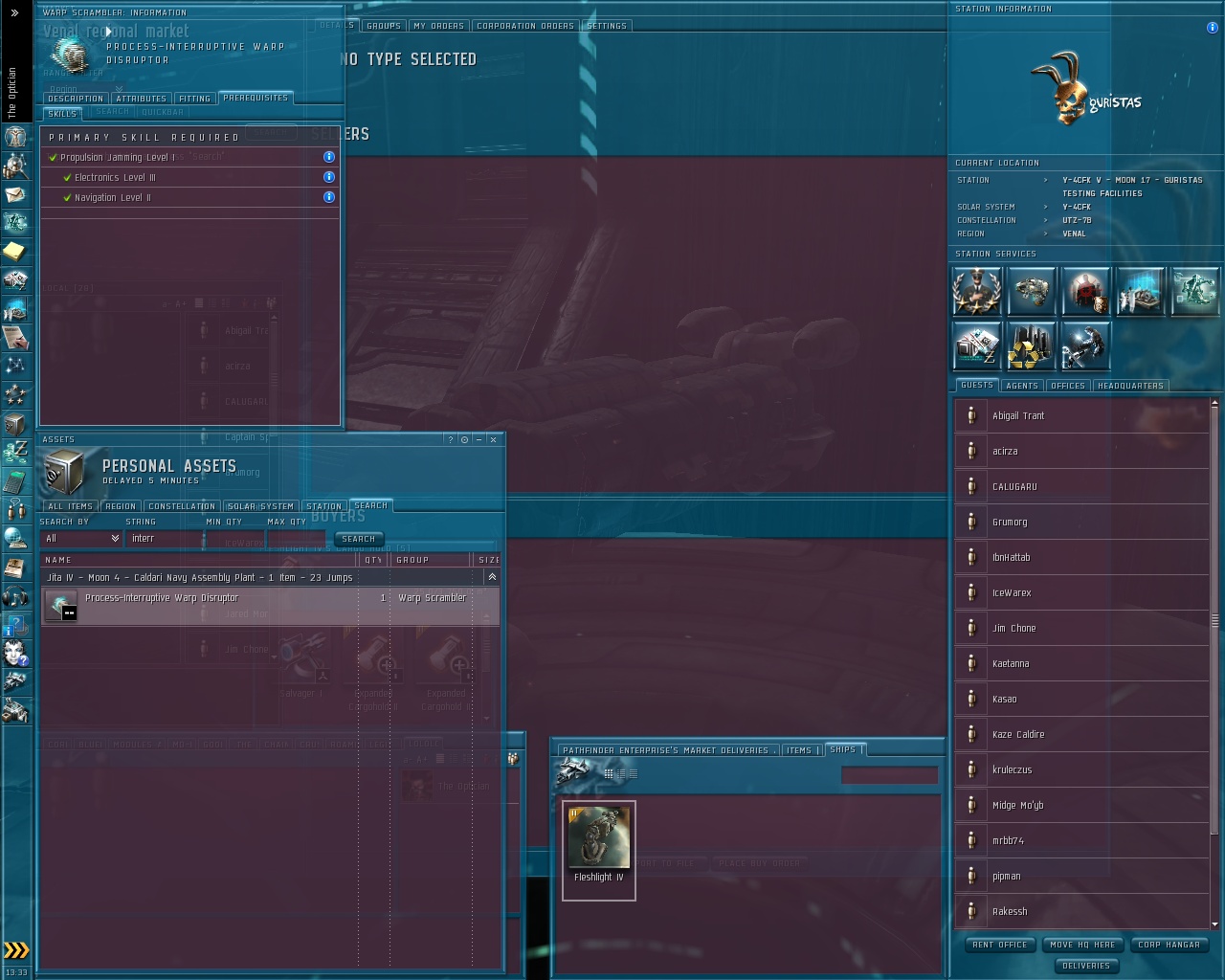Show info for Propulsion Jamming Level I
The image size is (1225, 980).
[329, 157]
